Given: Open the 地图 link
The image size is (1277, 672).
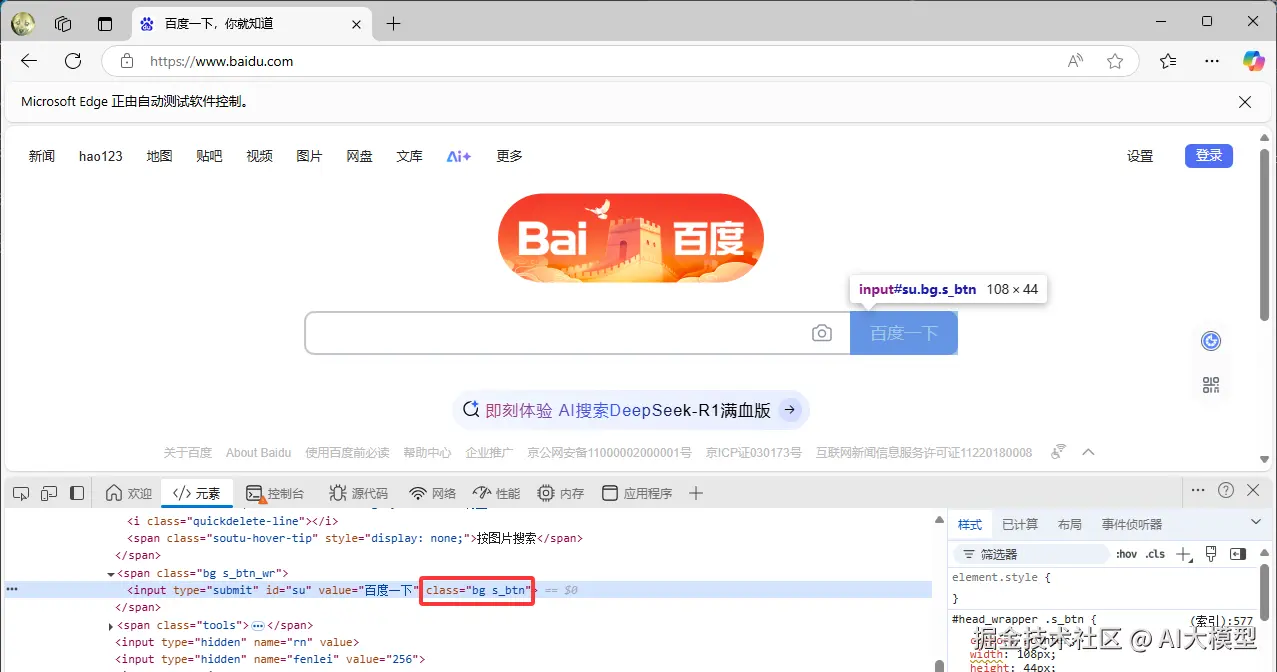Looking at the screenshot, I should click(160, 156).
